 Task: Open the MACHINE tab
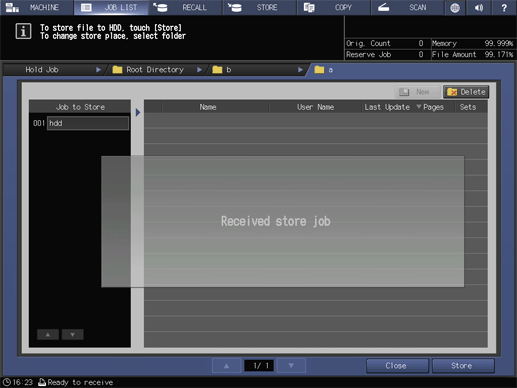pos(37,7)
